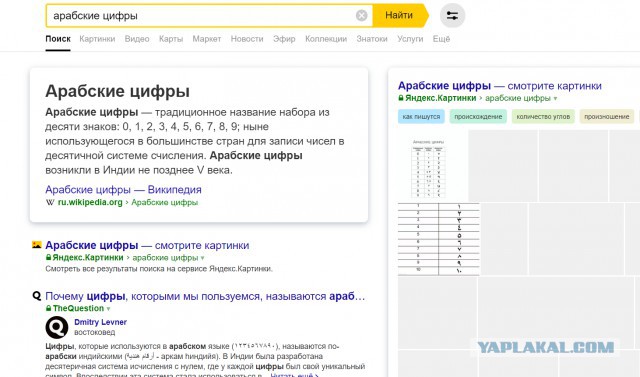Expand dropdown arrow next to TheQuestion

pyautogui.click(x=108, y=309)
